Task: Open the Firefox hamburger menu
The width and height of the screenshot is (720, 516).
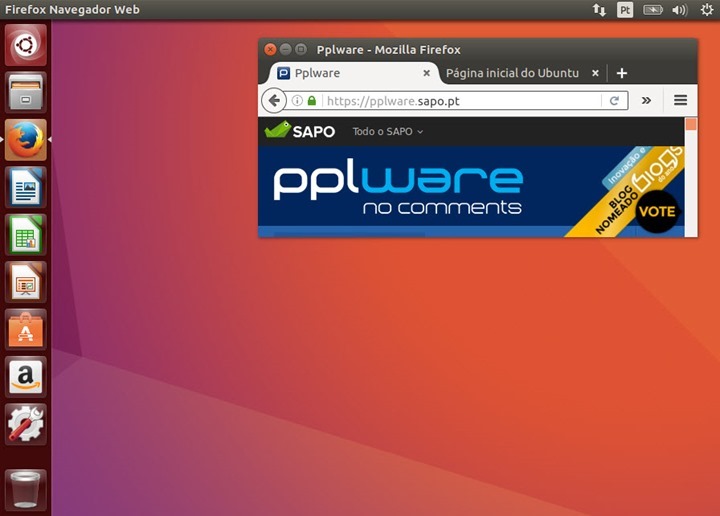Action: tap(681, 101)
